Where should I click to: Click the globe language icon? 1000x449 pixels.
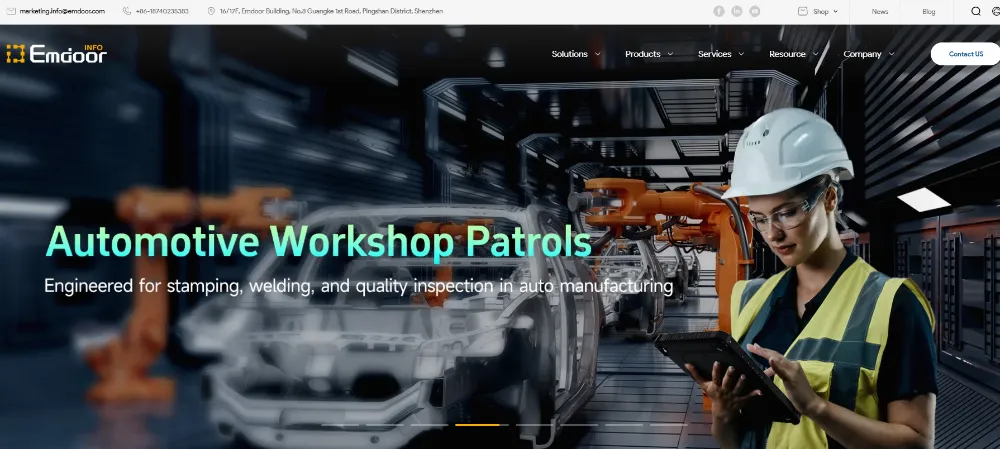pos(995,11)
